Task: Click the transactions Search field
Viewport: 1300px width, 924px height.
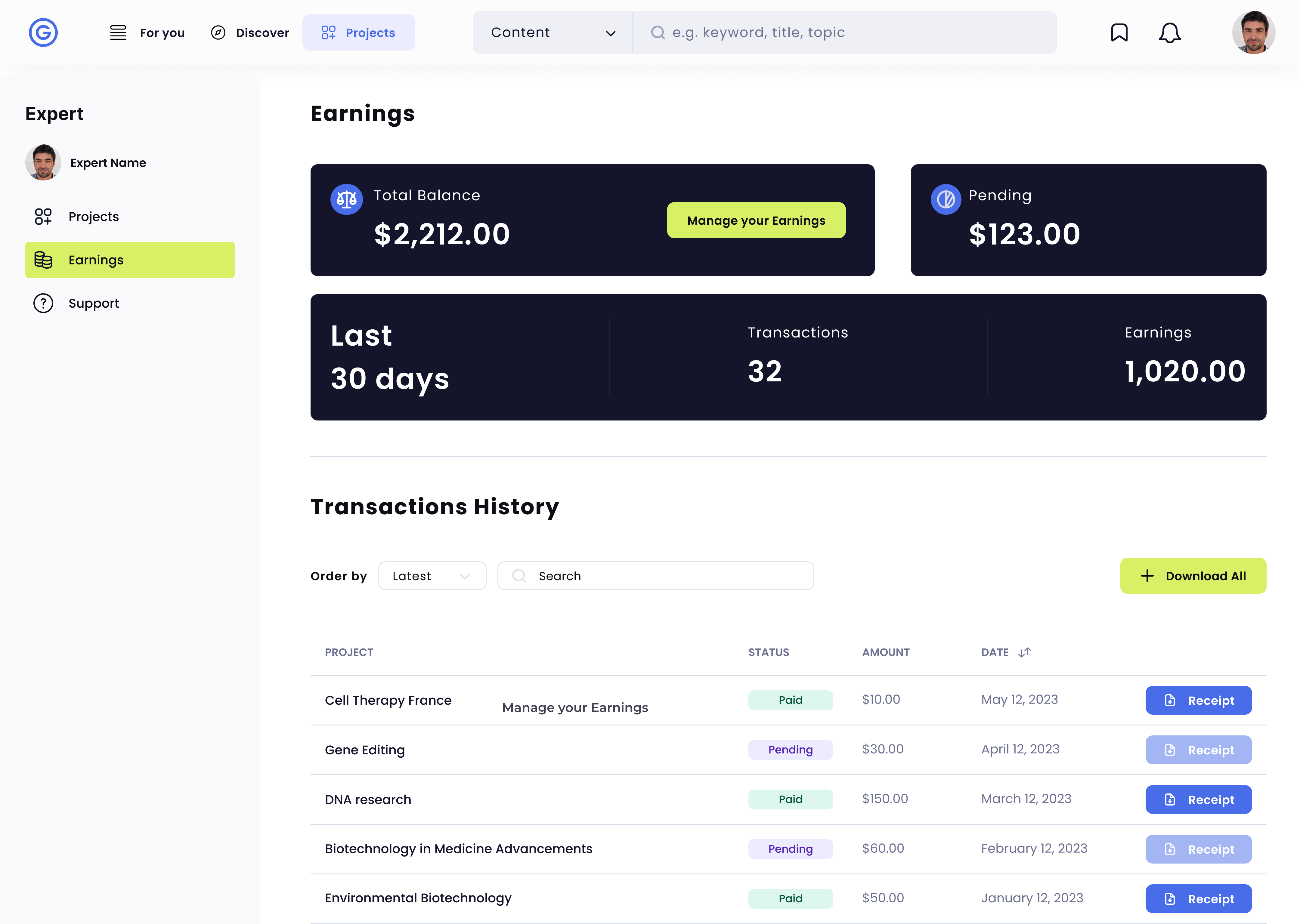Action: pyautogui.click(x=656, y=576)
